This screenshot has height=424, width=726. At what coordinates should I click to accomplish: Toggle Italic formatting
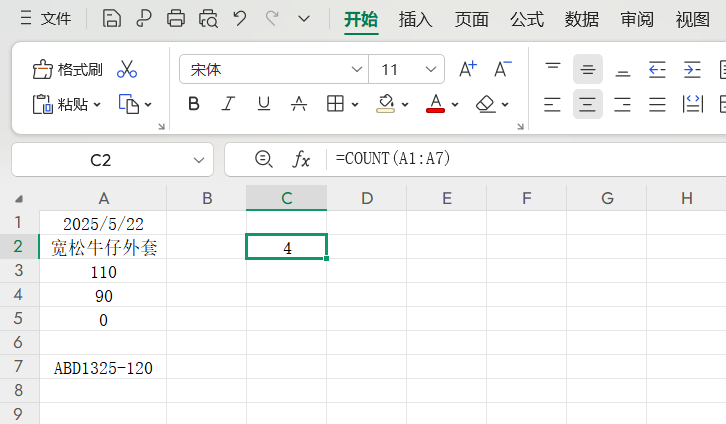[228, 104]
